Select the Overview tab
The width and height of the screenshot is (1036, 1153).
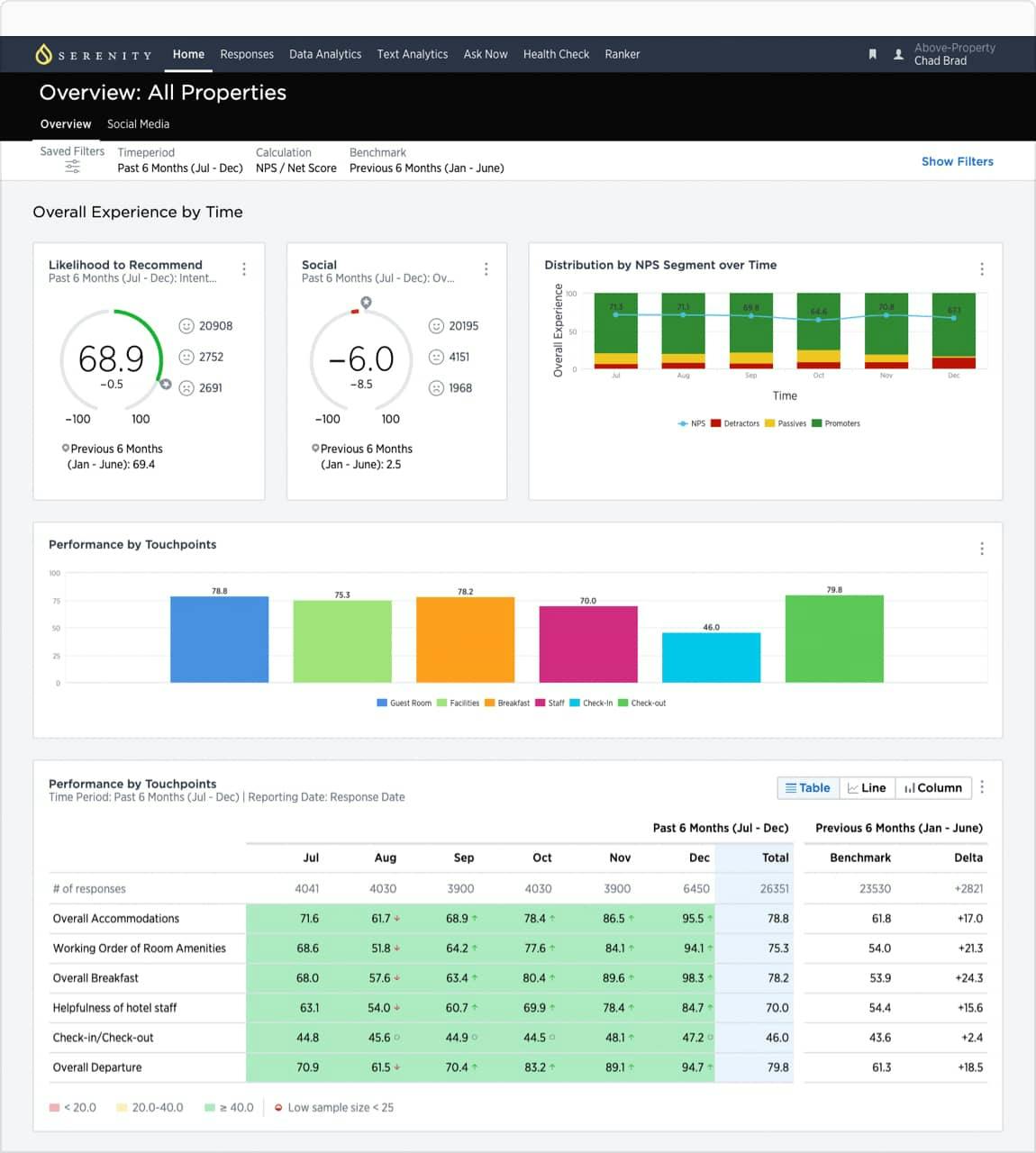[x=66, y=124]
